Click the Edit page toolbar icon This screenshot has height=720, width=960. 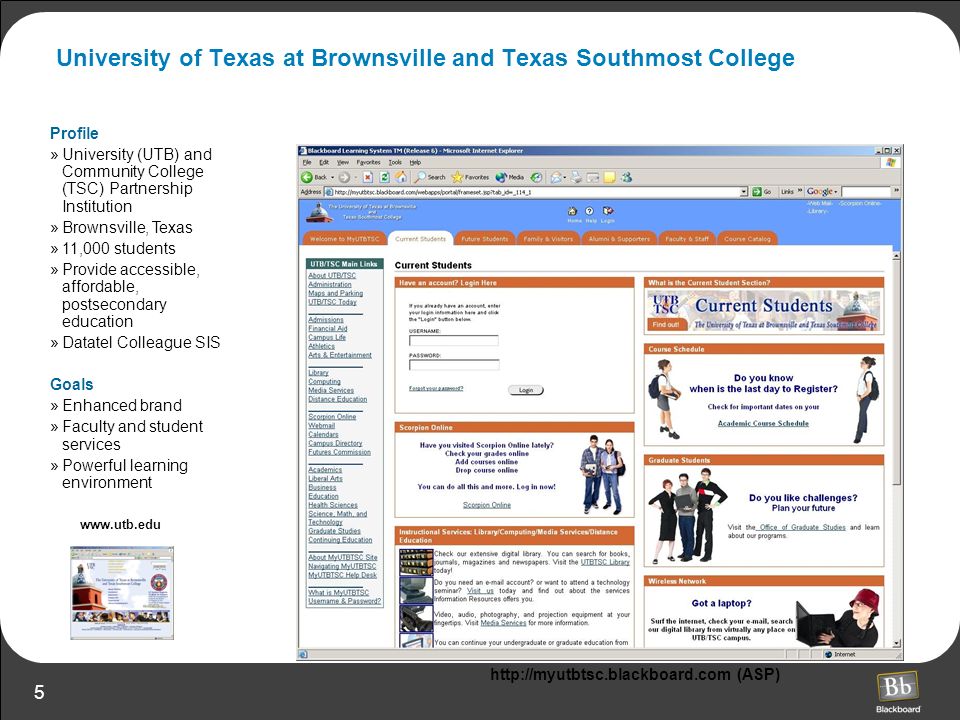(593, 177)
